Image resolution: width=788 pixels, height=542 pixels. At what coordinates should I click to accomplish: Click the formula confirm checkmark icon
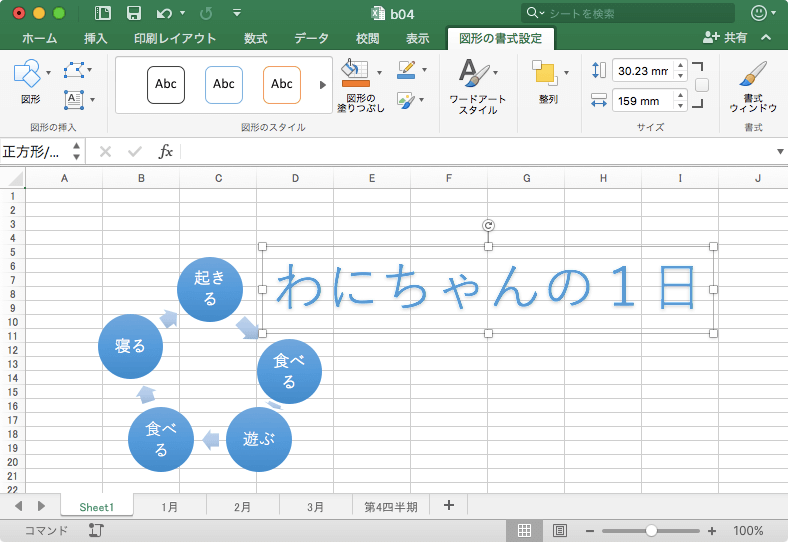click(x=134, y=151)
